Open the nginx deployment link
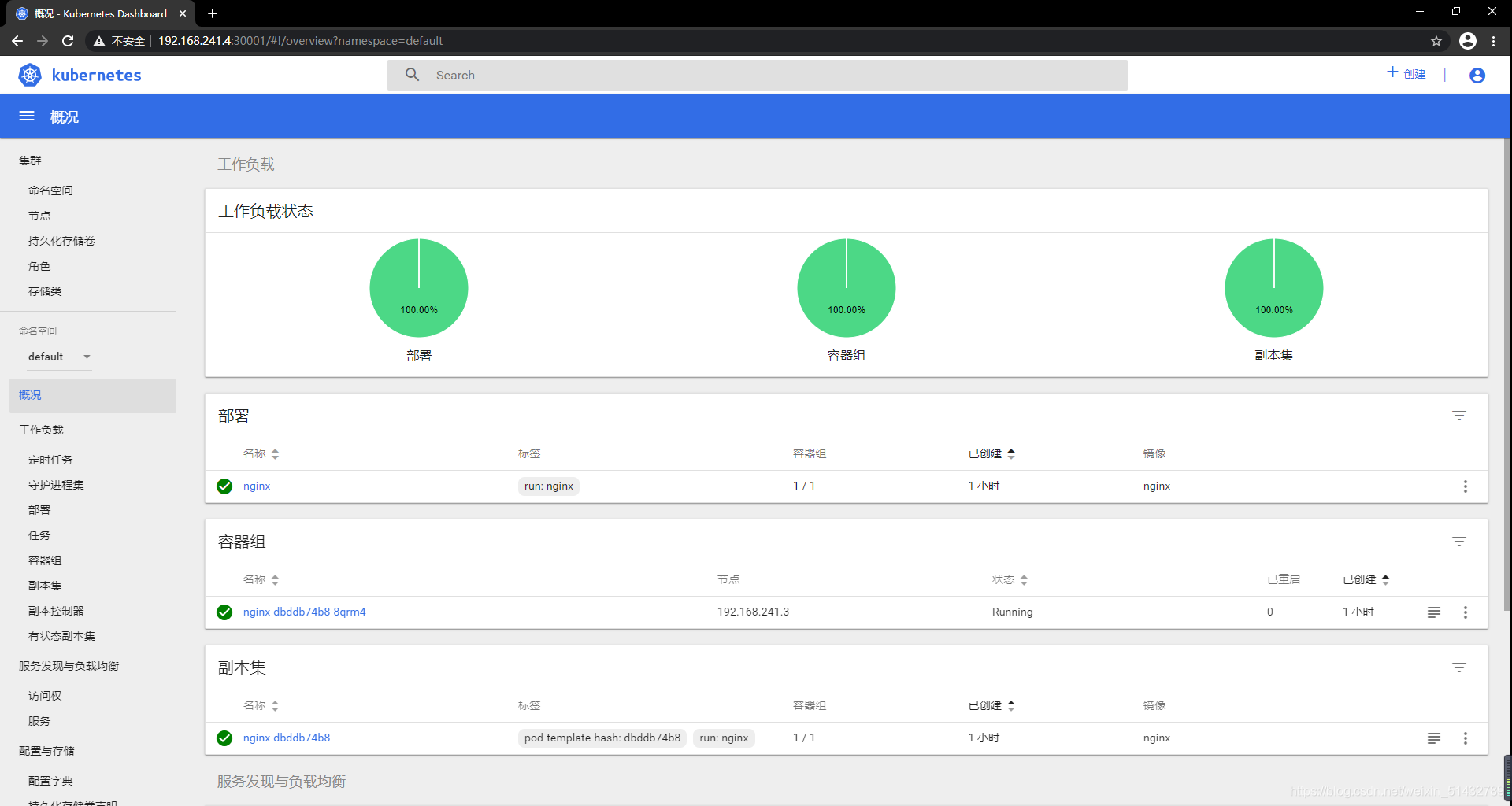 257,486
